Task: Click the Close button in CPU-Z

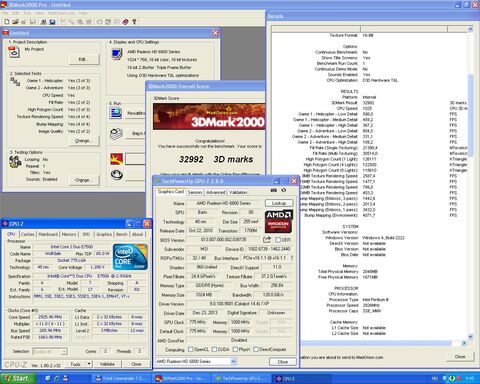Action: [x=136, y=364]
